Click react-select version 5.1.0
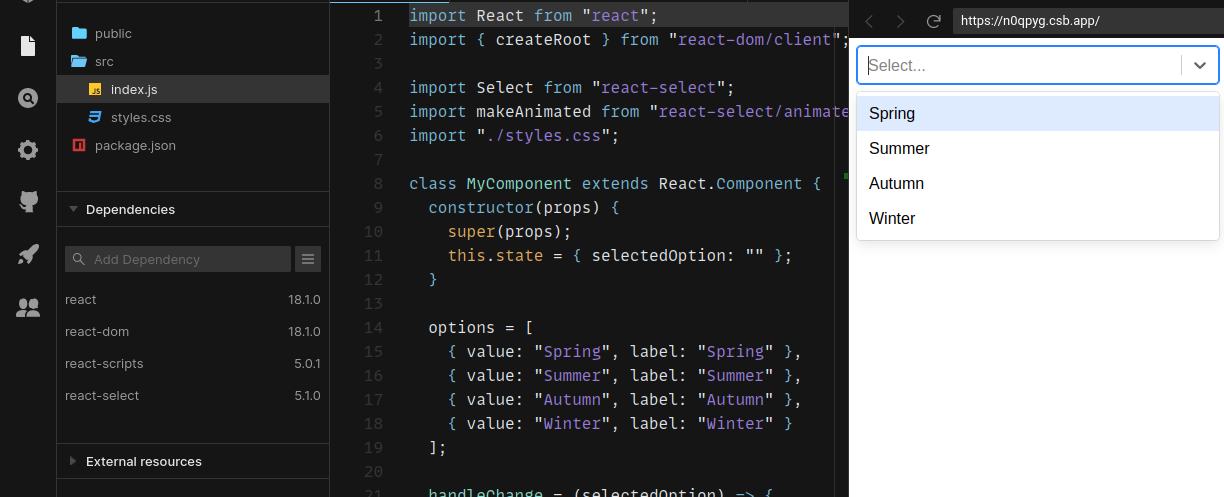Viewport: 1224px width, 497px height. 307,395
